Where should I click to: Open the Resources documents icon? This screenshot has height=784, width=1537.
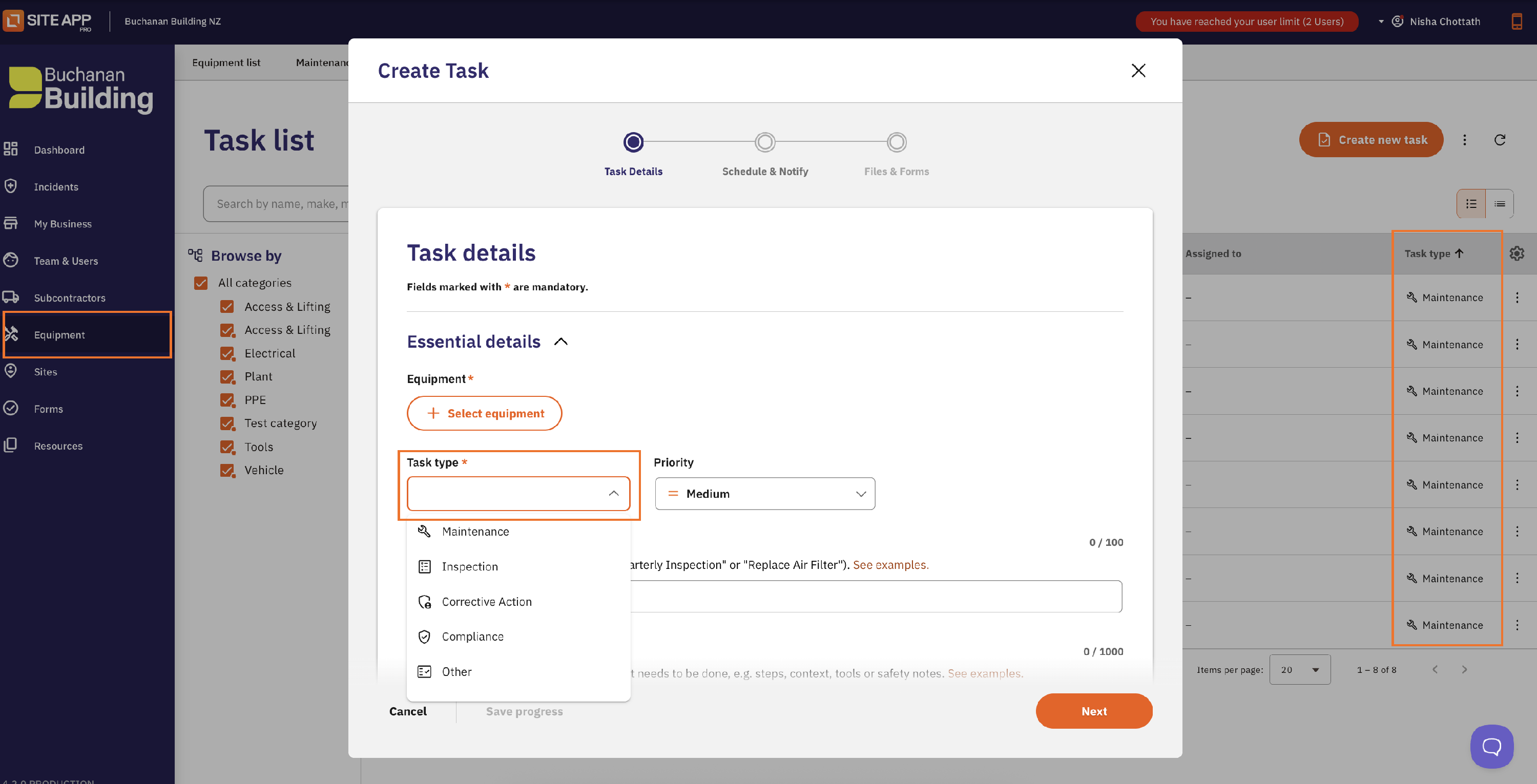coord(11,445)
